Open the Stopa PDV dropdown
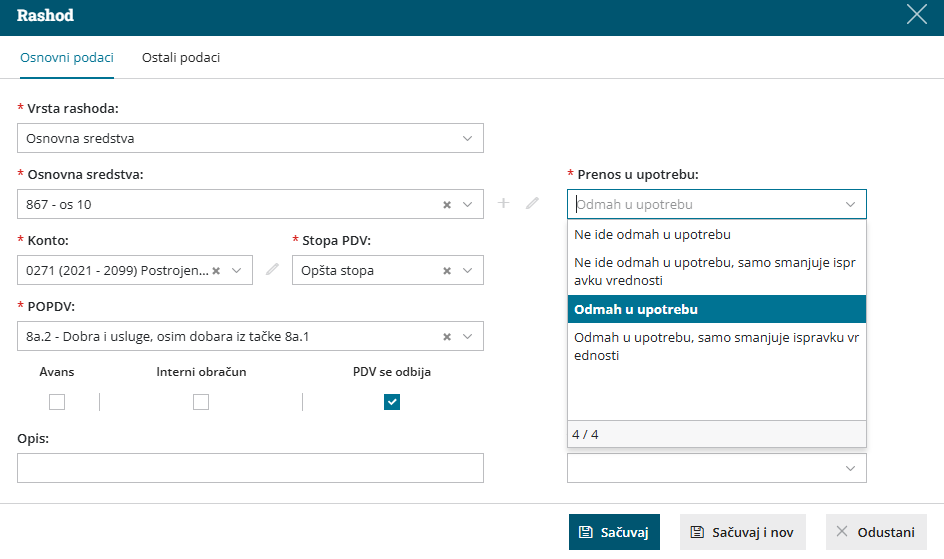This screenshot has height=559, width=944. click(x=467, y=270)
